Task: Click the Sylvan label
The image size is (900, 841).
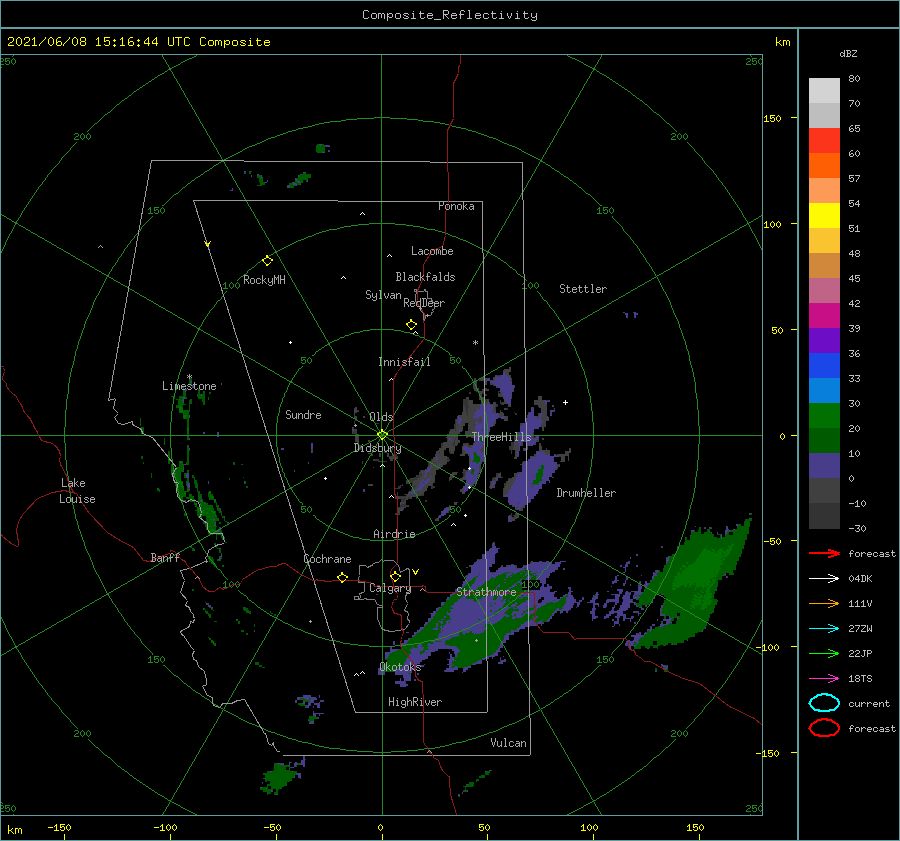Action: click(383, 295)
